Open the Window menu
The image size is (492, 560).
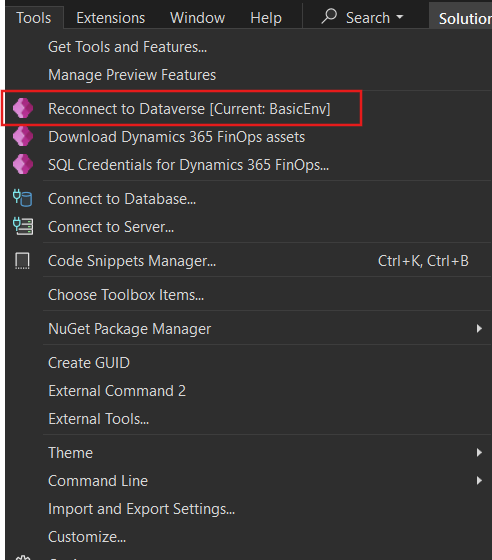[197, 18]
